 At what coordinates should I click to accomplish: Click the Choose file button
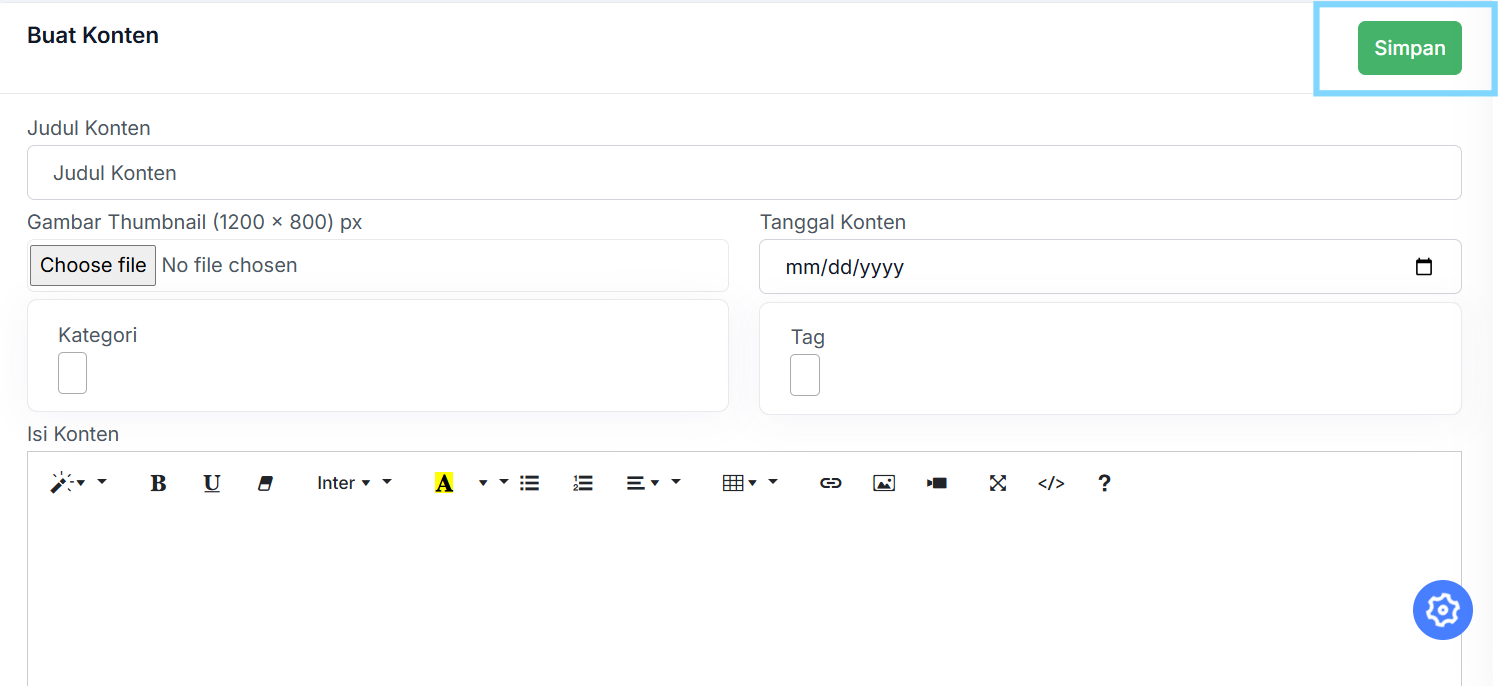[93, 265]
